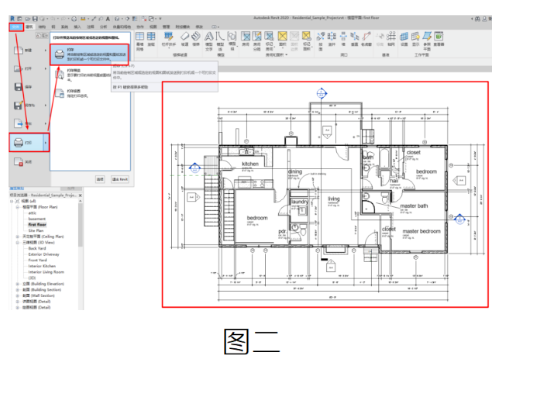Click the Railing tool icon in the ribbon
547x395 pixels.
tap(168, 36)
